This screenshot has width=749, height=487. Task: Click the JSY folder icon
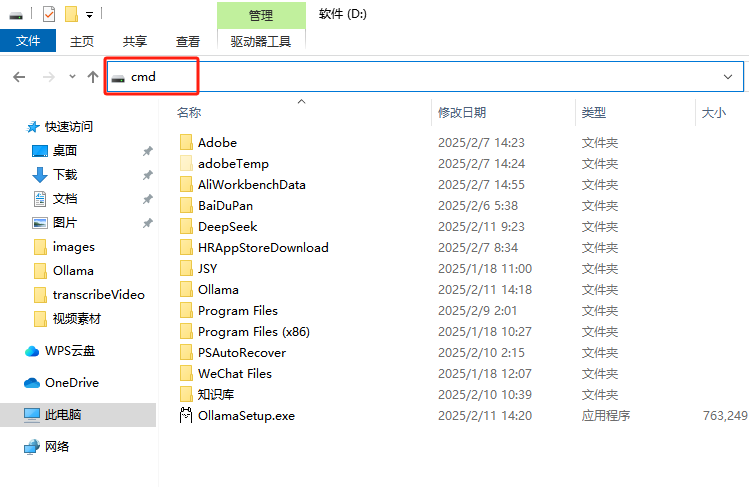(x=186, y=268)
